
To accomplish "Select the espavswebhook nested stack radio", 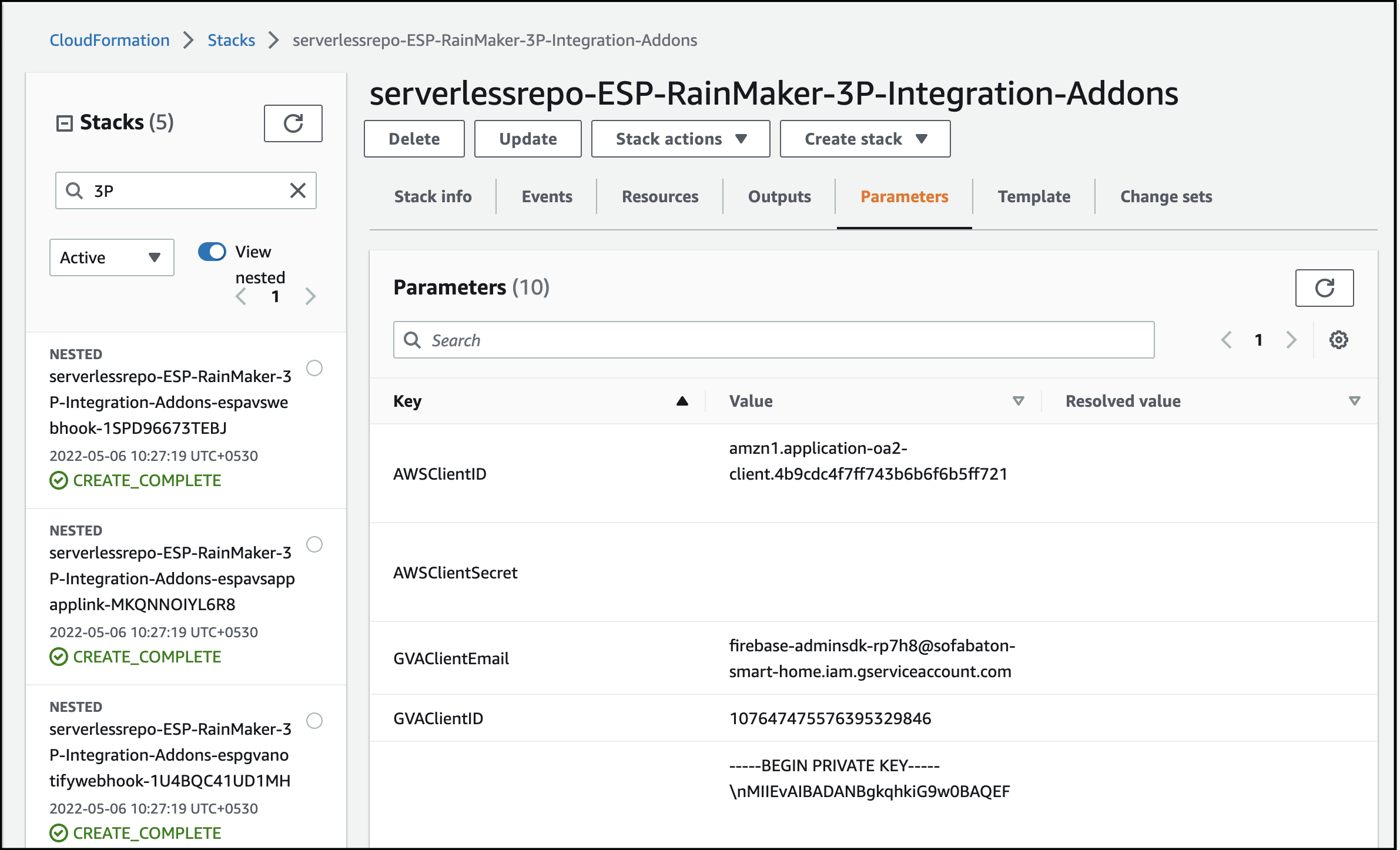I will [314, 368].
